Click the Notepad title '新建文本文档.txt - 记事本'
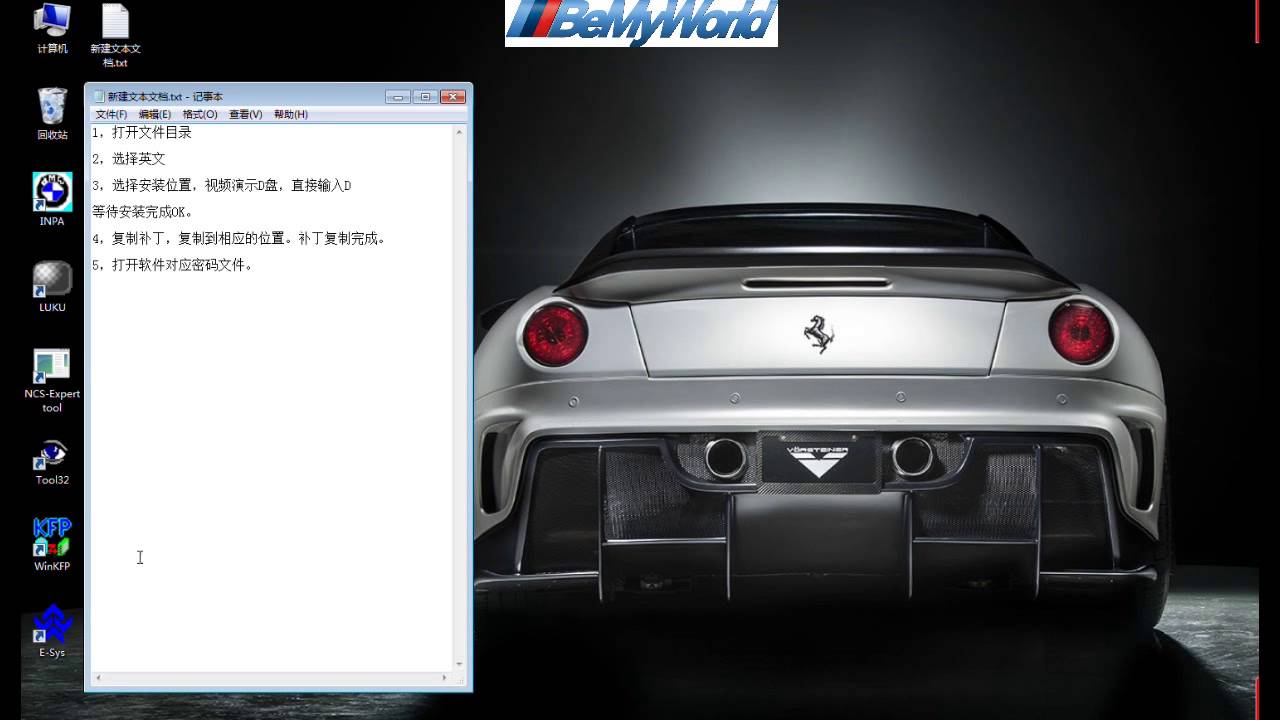Image resolution: width=1280 pixels, height=720 pixels. (x=165, y=97)
